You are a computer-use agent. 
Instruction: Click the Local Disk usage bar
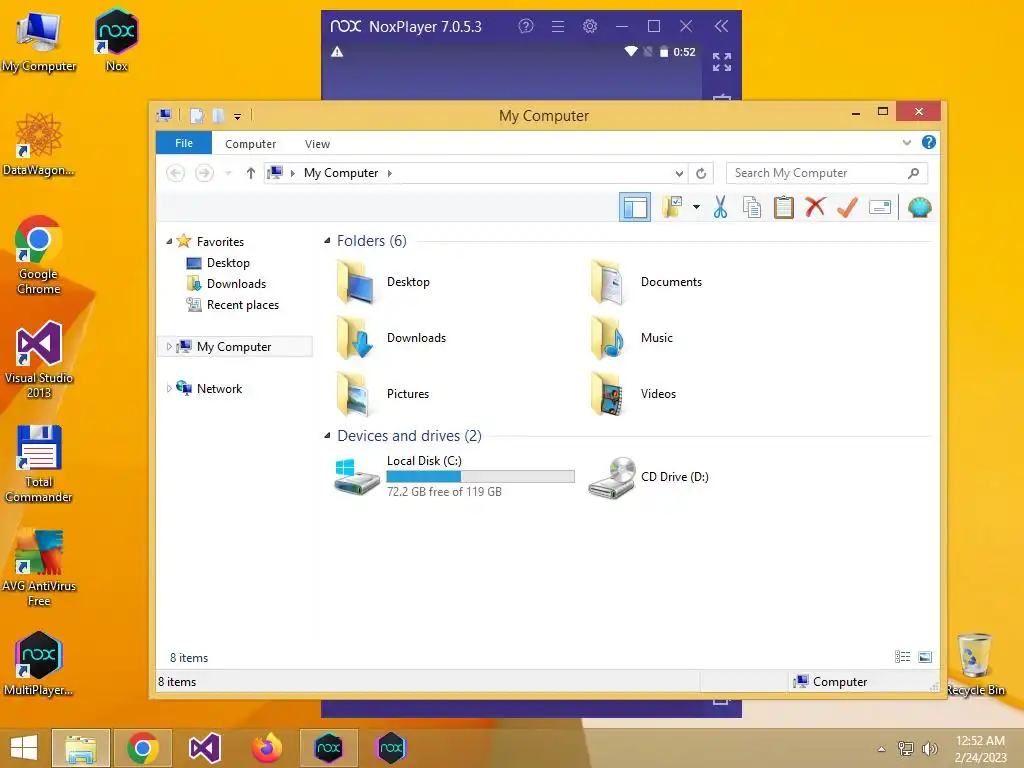tap(481, 477)
